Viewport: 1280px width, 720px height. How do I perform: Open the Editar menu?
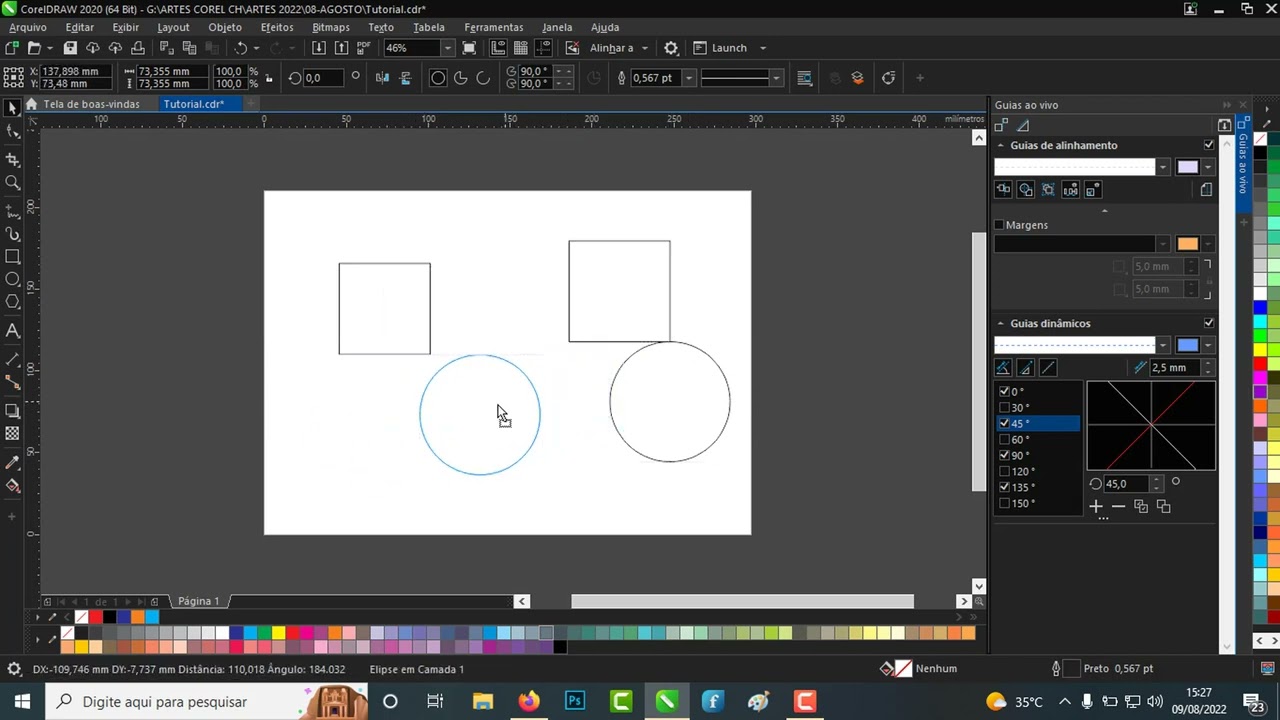pyautogui.click(x=79, y=27)
